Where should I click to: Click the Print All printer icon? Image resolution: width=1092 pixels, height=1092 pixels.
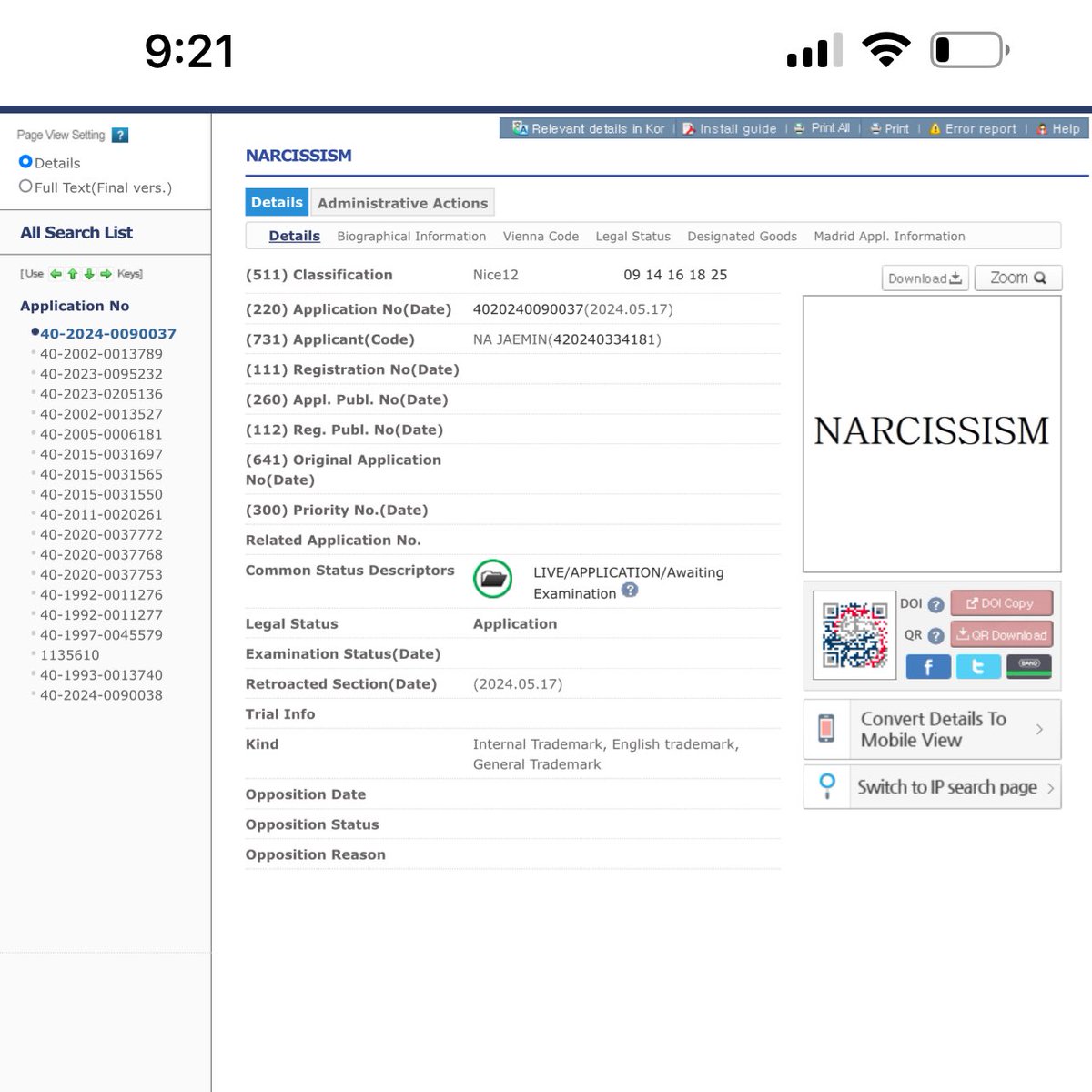(x=798, y=128)
